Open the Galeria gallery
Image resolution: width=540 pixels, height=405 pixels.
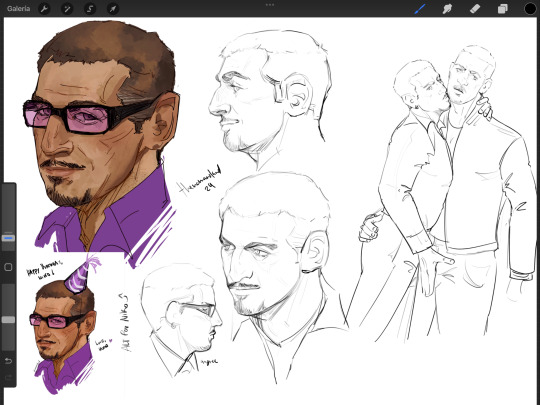pos(18,9)
